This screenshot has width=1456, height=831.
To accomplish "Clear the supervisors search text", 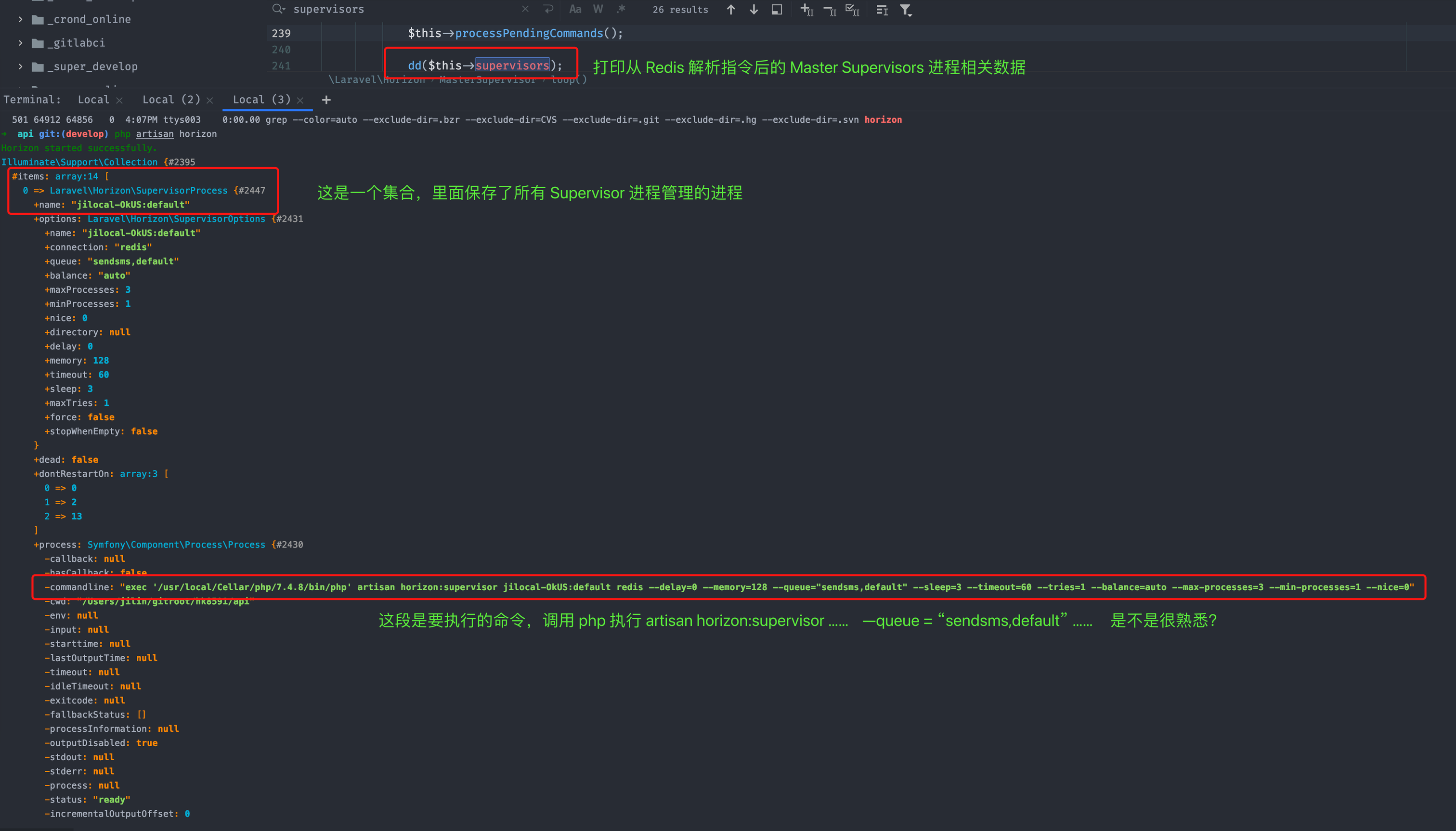I will click(x=525, y=9).
